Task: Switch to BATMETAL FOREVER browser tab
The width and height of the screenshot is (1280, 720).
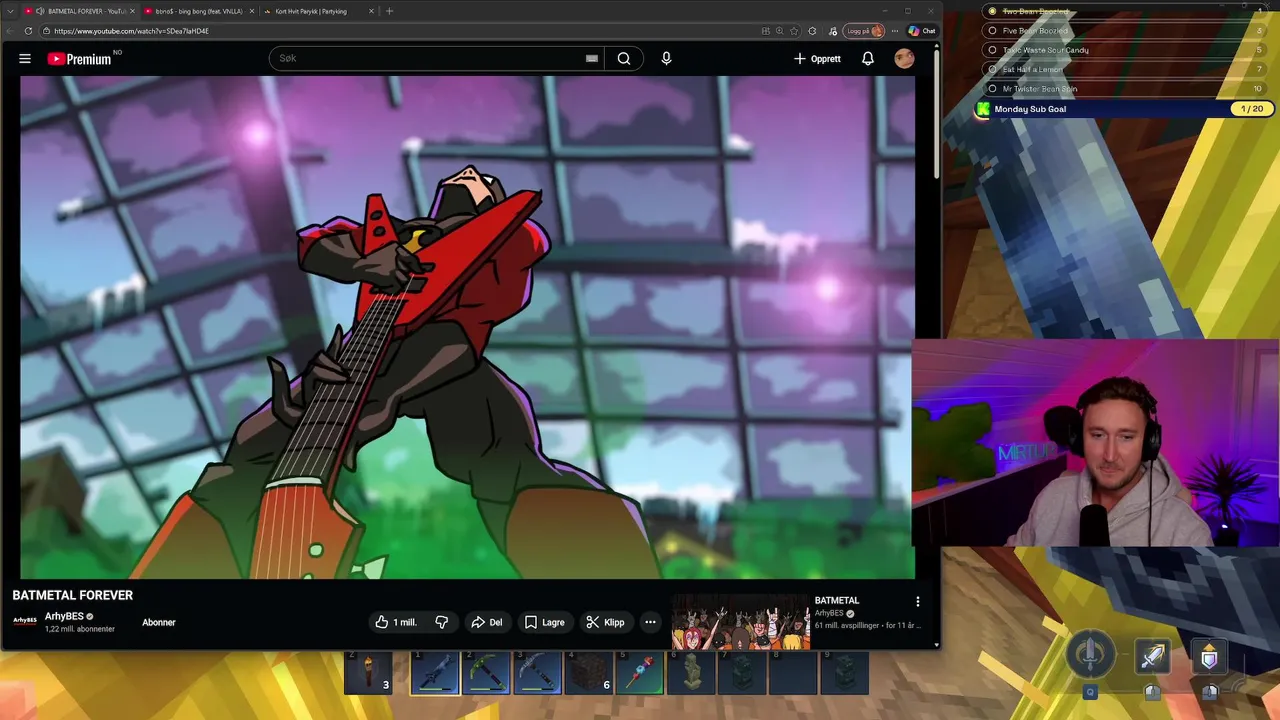Action: [78, 11]
